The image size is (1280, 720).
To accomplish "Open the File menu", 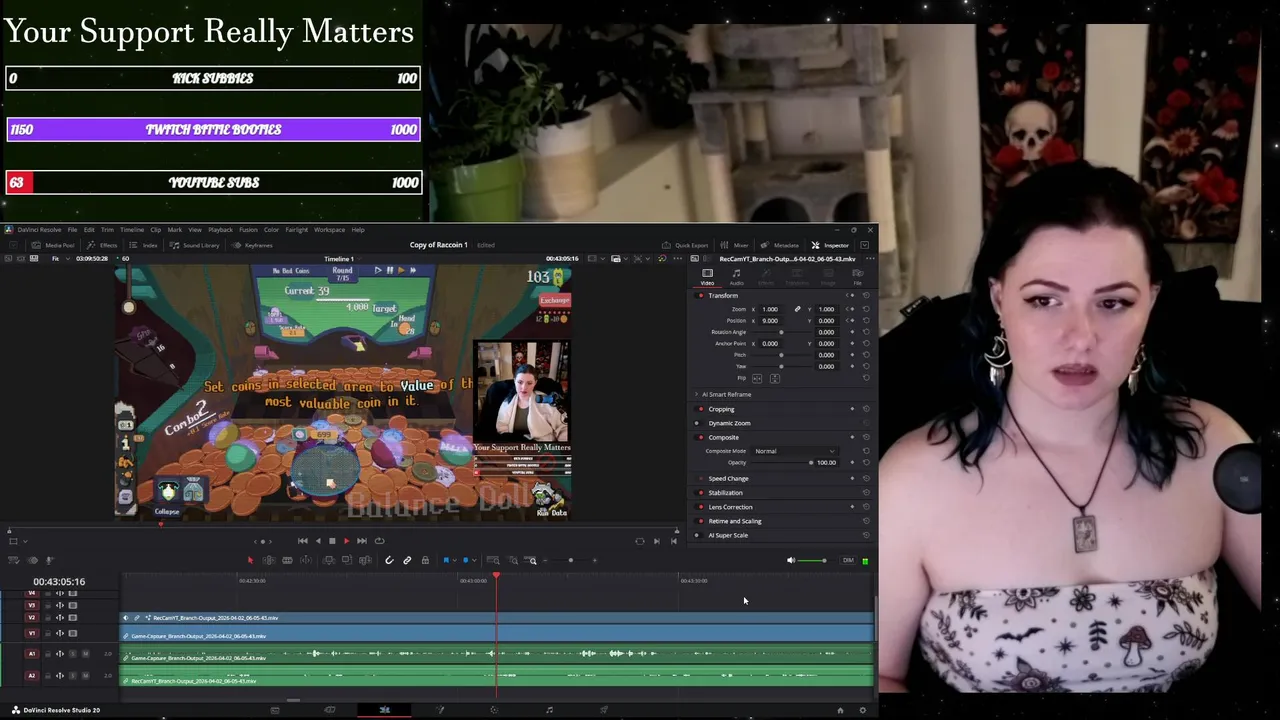I will coord(72,230).
